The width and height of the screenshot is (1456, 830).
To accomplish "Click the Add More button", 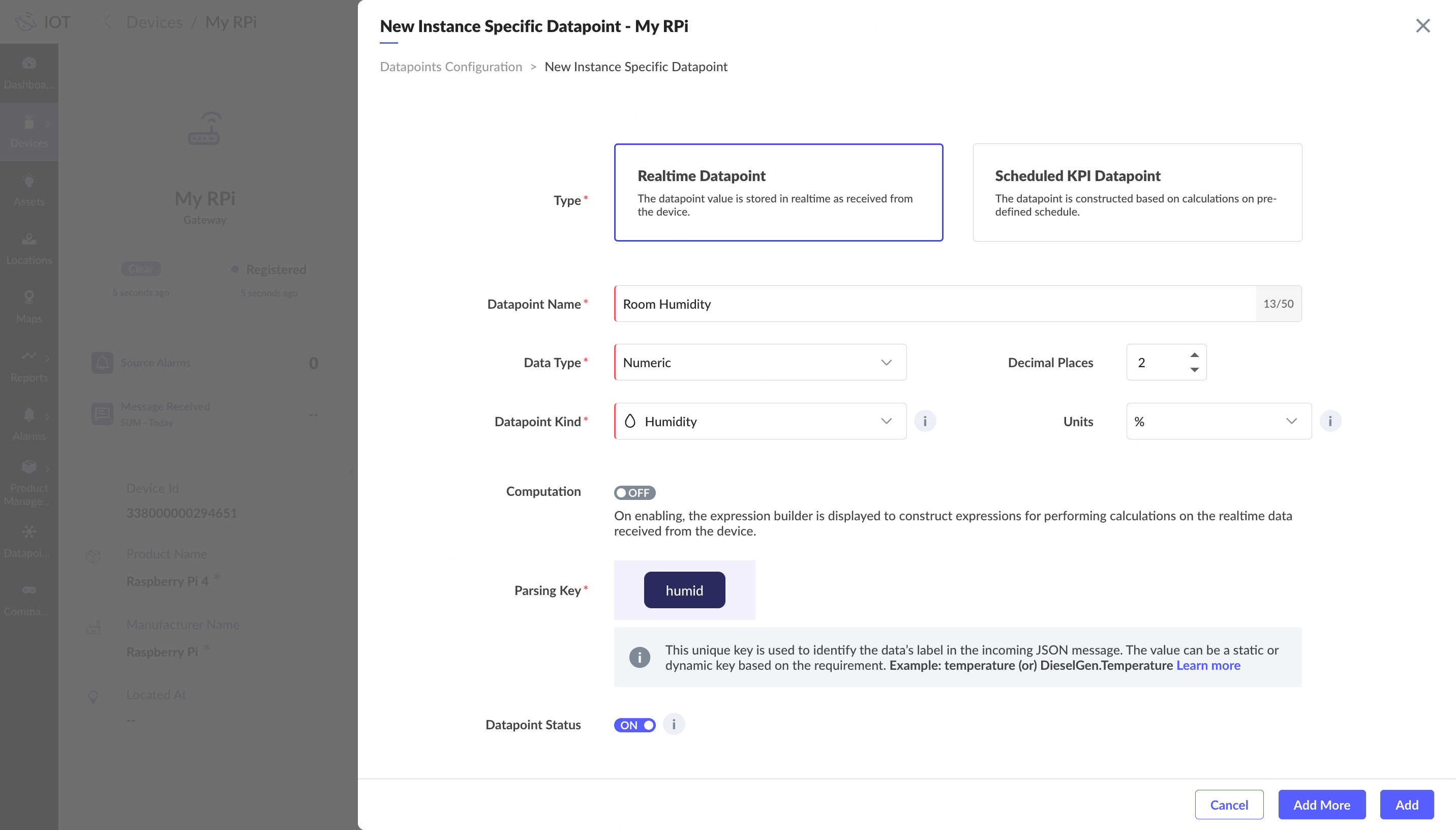I will pyautogui.click(x=1322, y=805).
